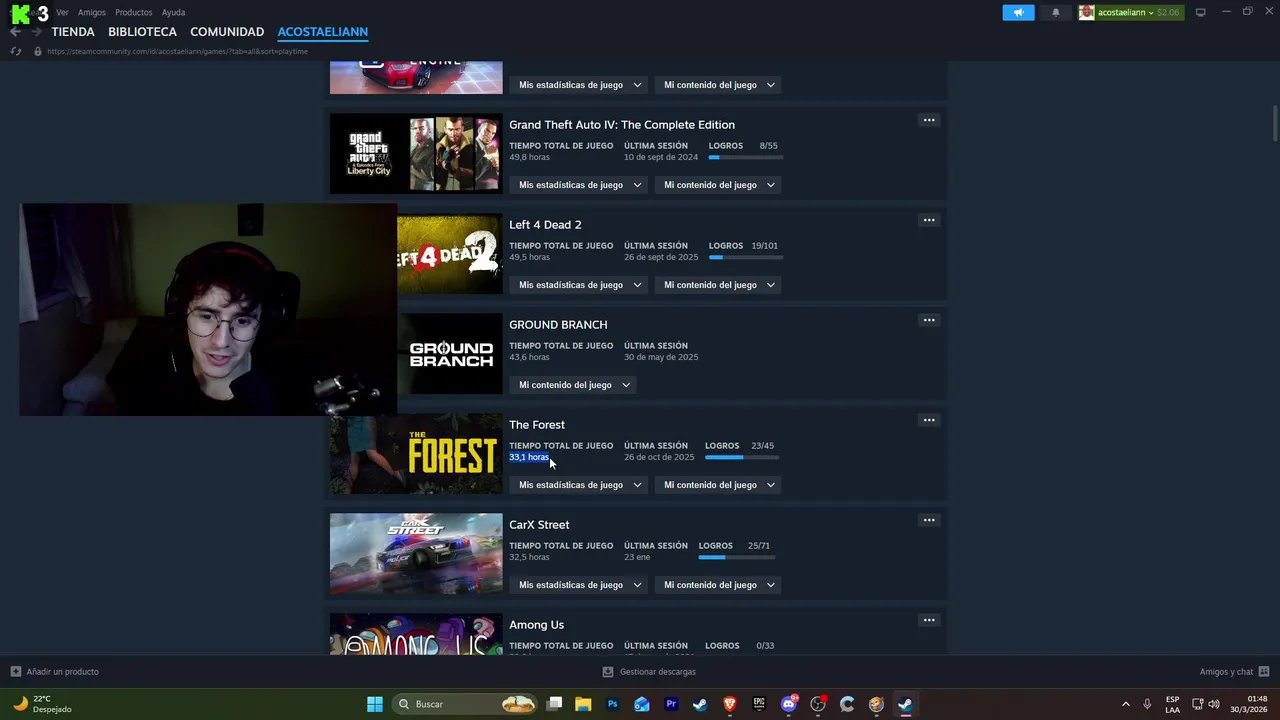Image resolution: width=1280 pixels, height=720 pixels.
Task: Open Discord from the taskbar
Action: (789, 704)
